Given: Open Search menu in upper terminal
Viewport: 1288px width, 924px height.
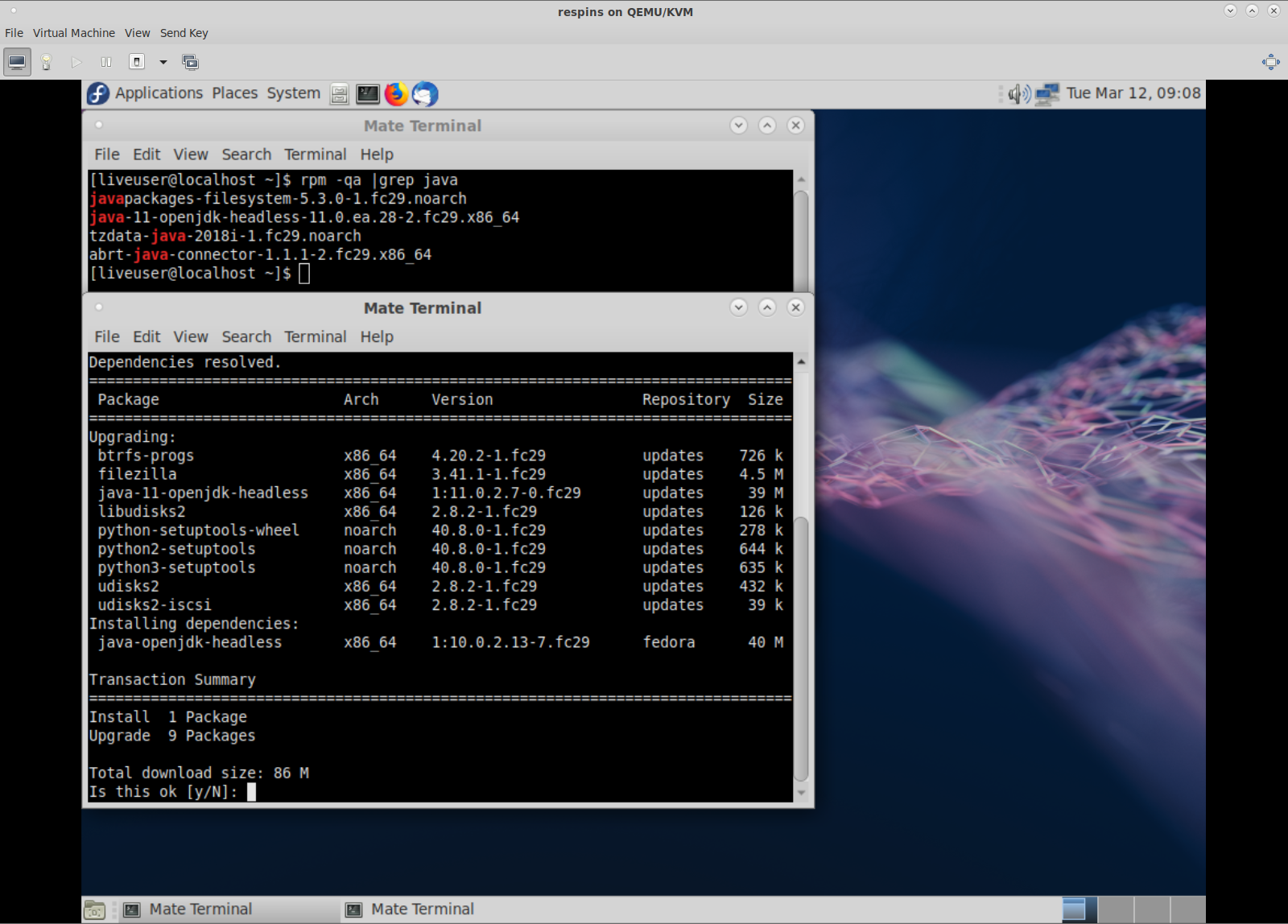Looking at the screenshot, I should pyautogui.click(x=246, y=155).
